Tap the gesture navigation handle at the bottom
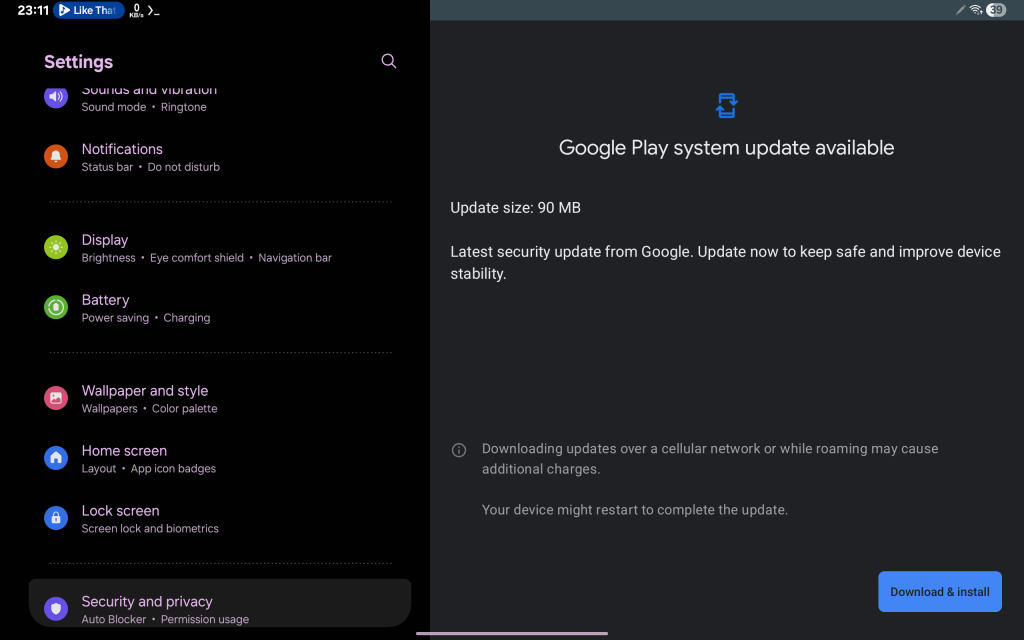Viewport: 1024px width, 640px height. [512, 633]
